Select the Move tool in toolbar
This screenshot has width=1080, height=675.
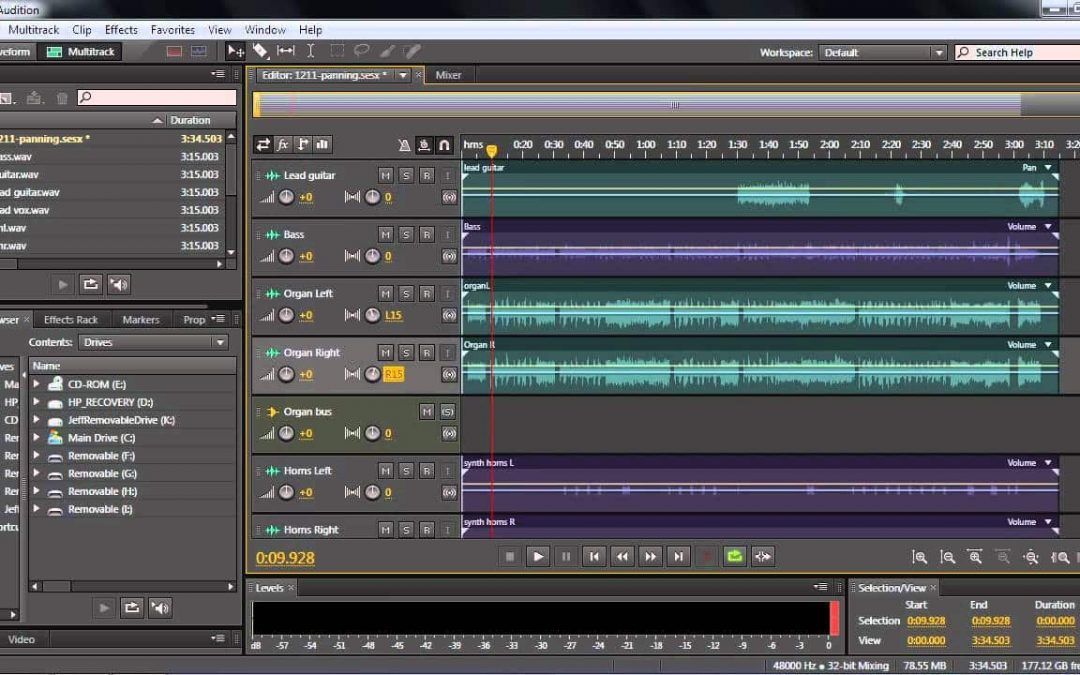[235, 51]
